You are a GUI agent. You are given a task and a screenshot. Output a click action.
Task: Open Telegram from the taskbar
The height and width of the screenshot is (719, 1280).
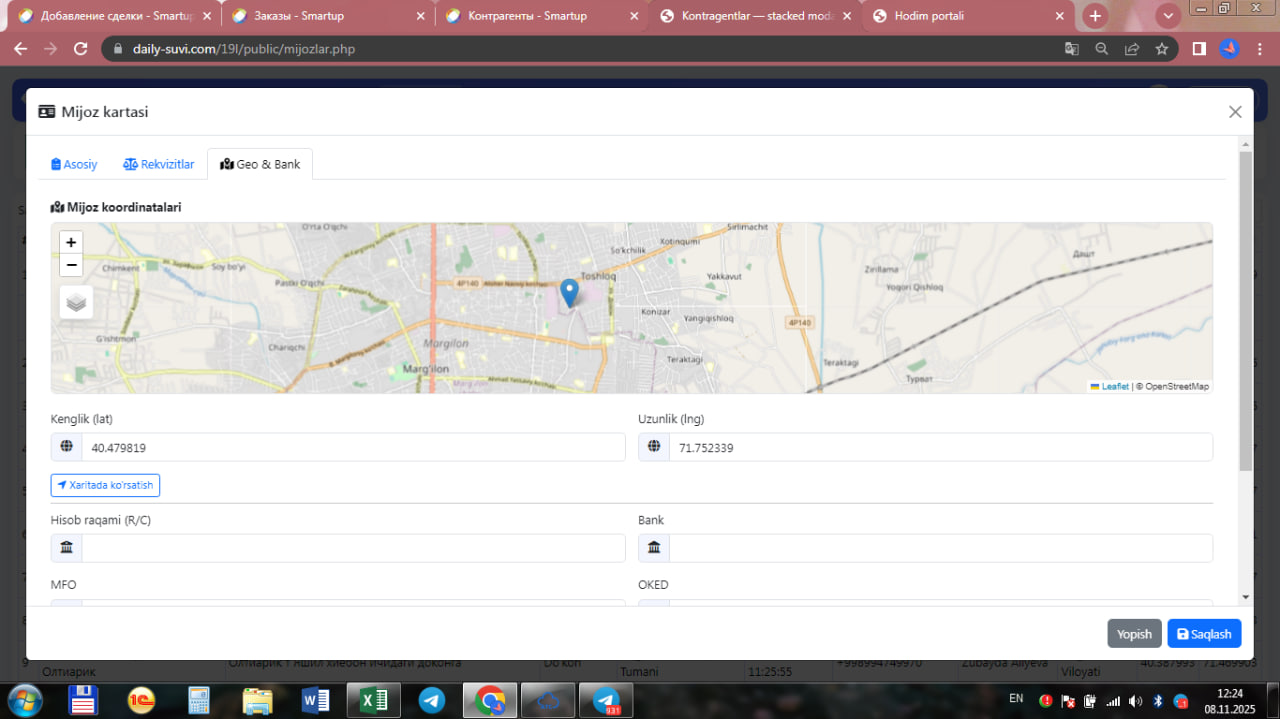(432, 700)
